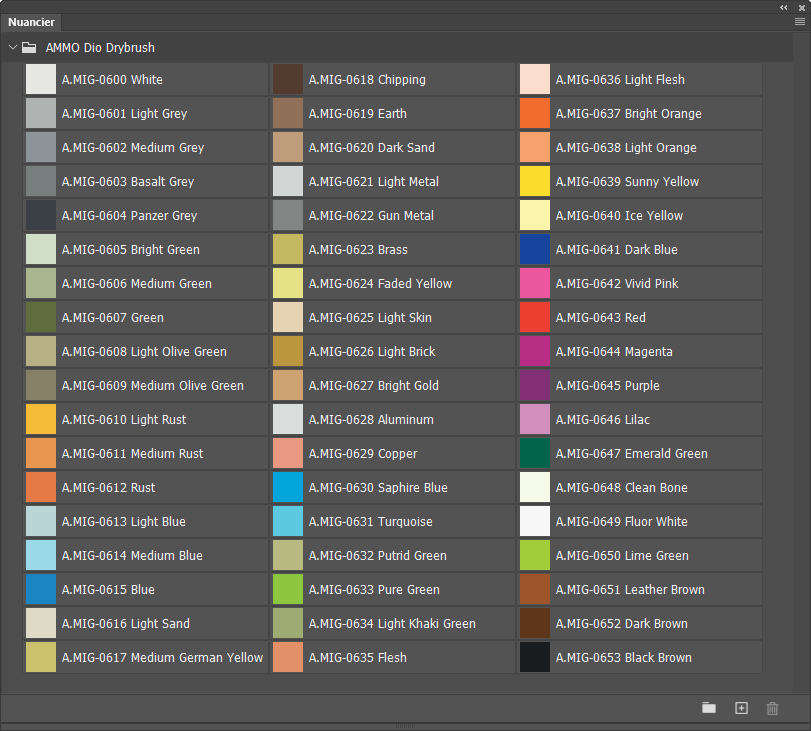Select the 'A.MIG-0614 Medium Blue' label
The height and width of the screenshot is (731, 811).
[x=132, y=556]
